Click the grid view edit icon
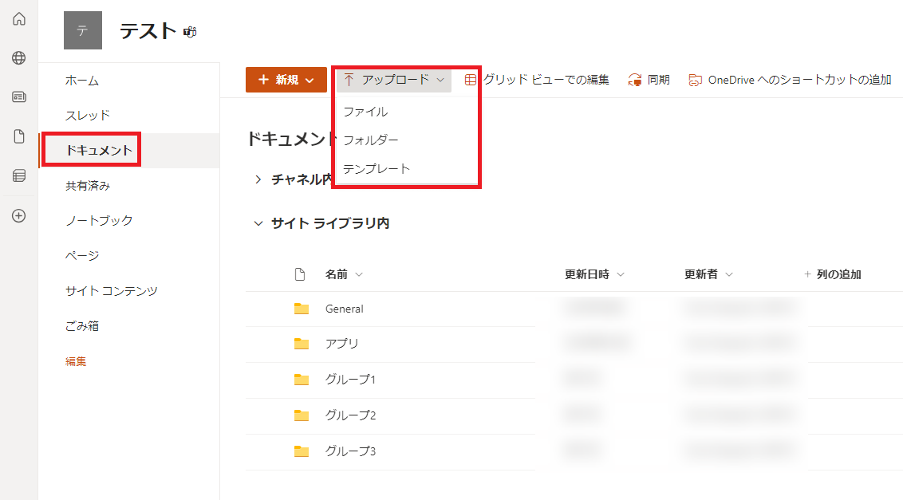This screenshot has height=500, width=904. click(x=470, y=80)
